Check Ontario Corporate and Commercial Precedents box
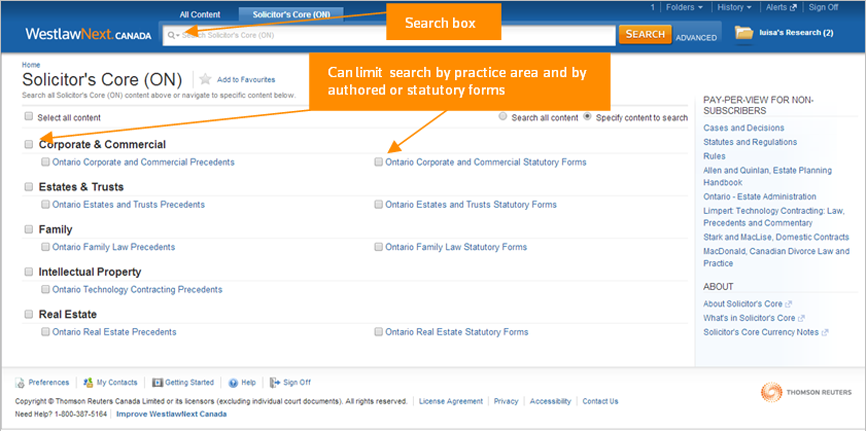Image resolution: width=866 pixels, height=431 pixels. [45, 162]
